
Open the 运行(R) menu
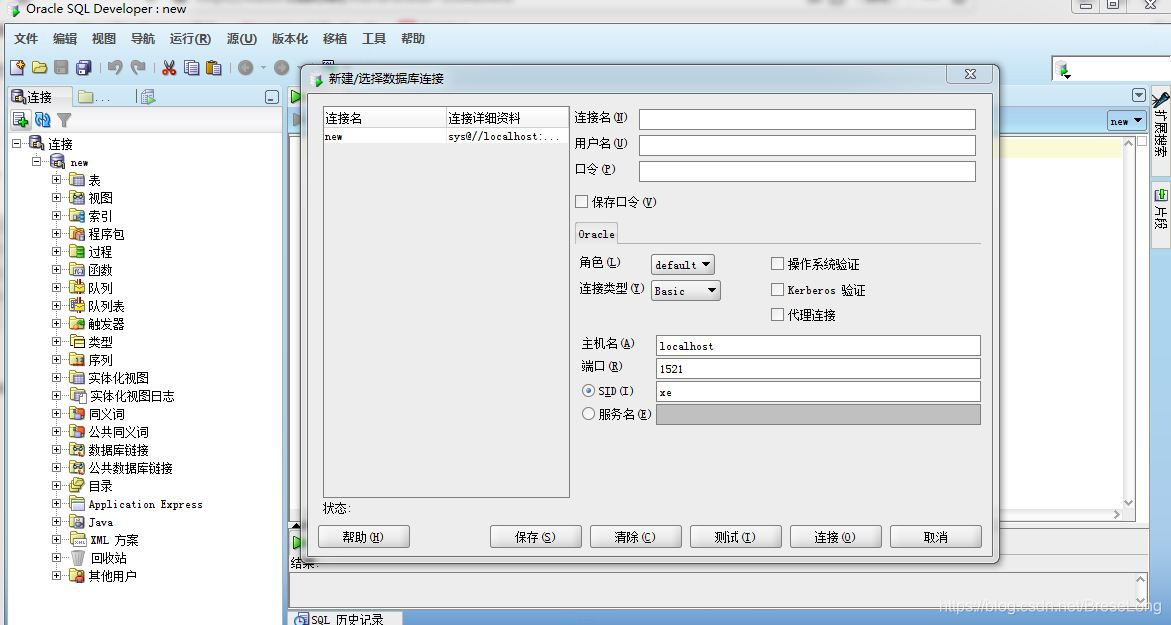[190, 39]
